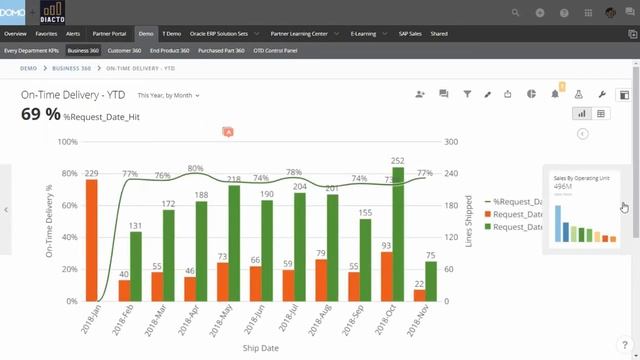
Task: Expand the Oracle ERP Solution Sets chevron
Action: point(257,34)
